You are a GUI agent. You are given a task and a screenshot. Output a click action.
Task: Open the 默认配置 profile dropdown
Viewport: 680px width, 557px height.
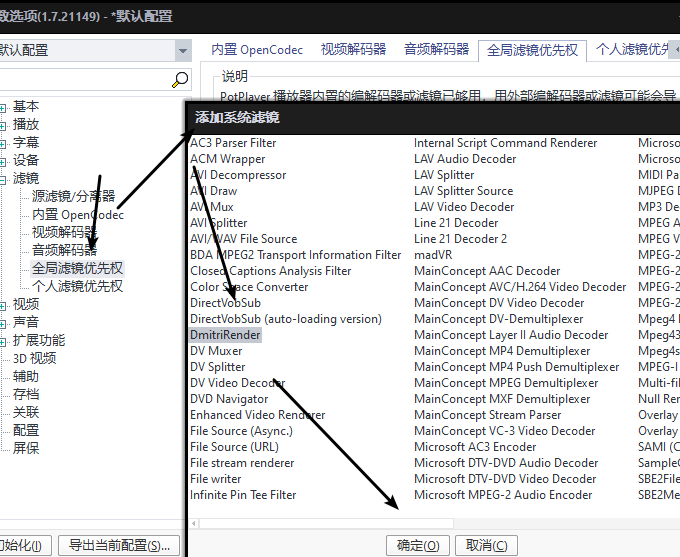[183, 51]
